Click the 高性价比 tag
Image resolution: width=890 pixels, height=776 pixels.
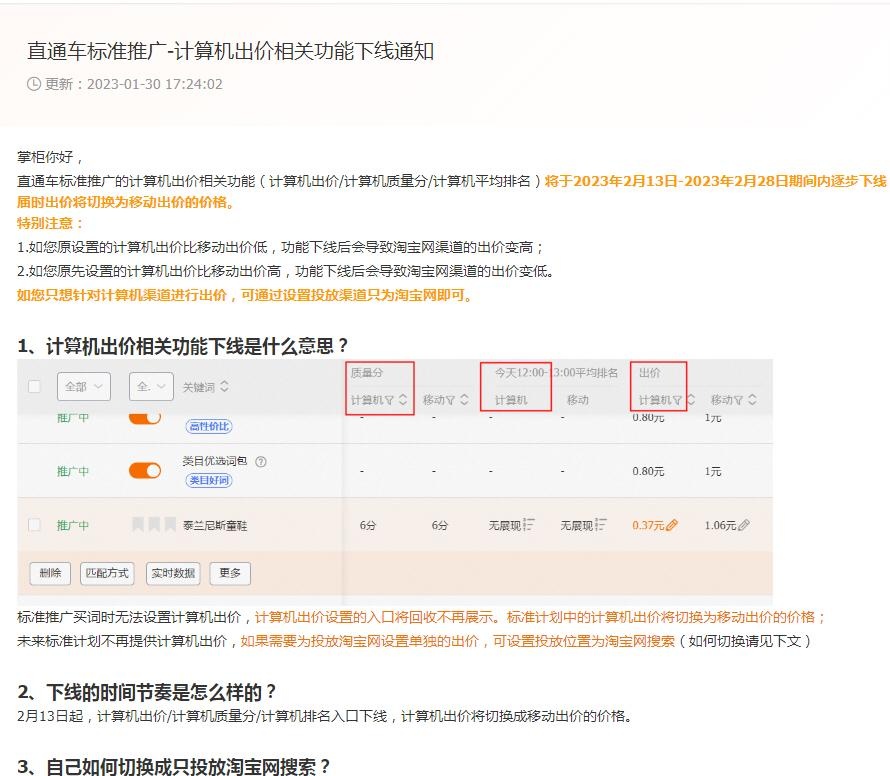[209, 426]
